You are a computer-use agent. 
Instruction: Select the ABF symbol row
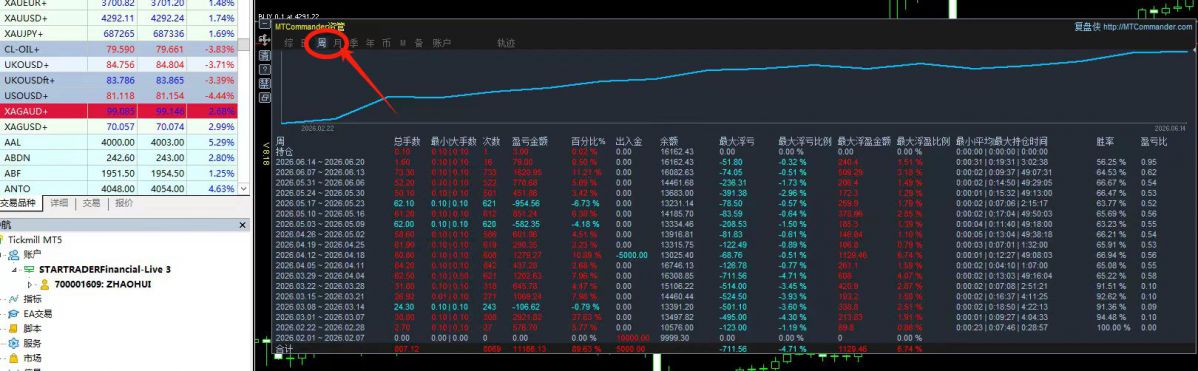pos(118,173)
